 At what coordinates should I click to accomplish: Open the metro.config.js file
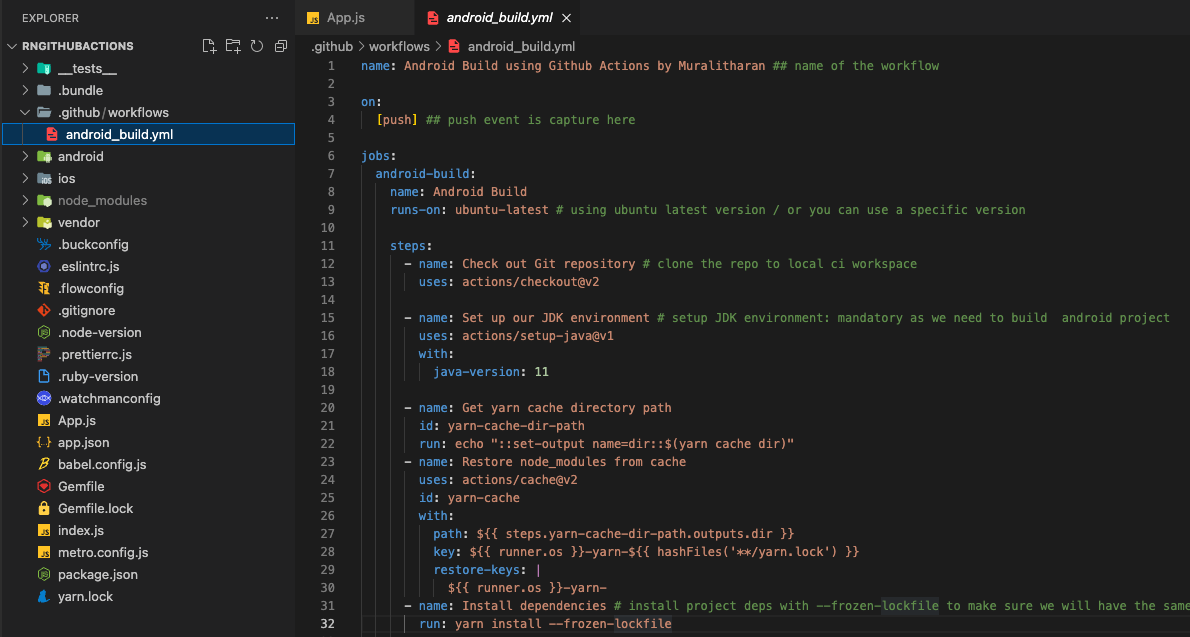pyautogui.click(x=149, y=553)
